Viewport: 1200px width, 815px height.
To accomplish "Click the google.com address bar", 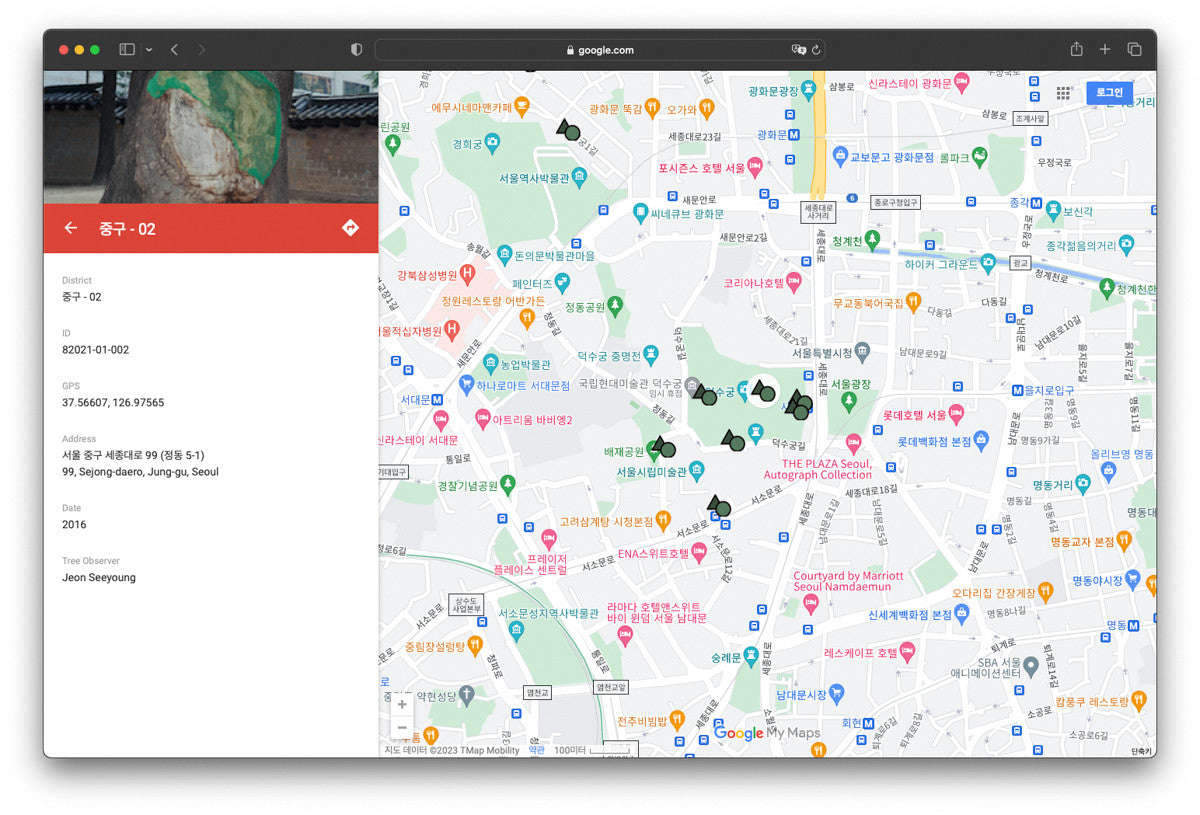I will coord(600,50).
